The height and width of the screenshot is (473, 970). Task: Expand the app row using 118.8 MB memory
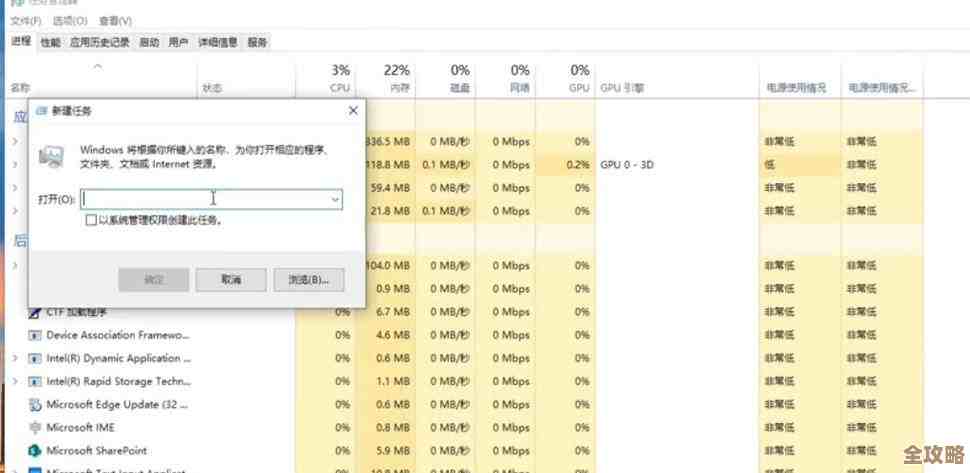coord(15,165)
